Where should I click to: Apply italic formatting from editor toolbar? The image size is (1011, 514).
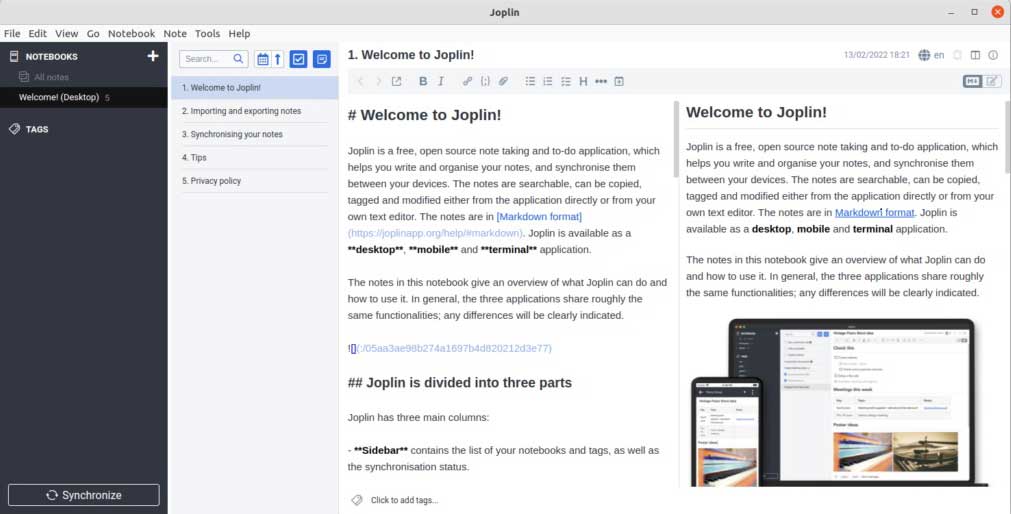(441, 81)
